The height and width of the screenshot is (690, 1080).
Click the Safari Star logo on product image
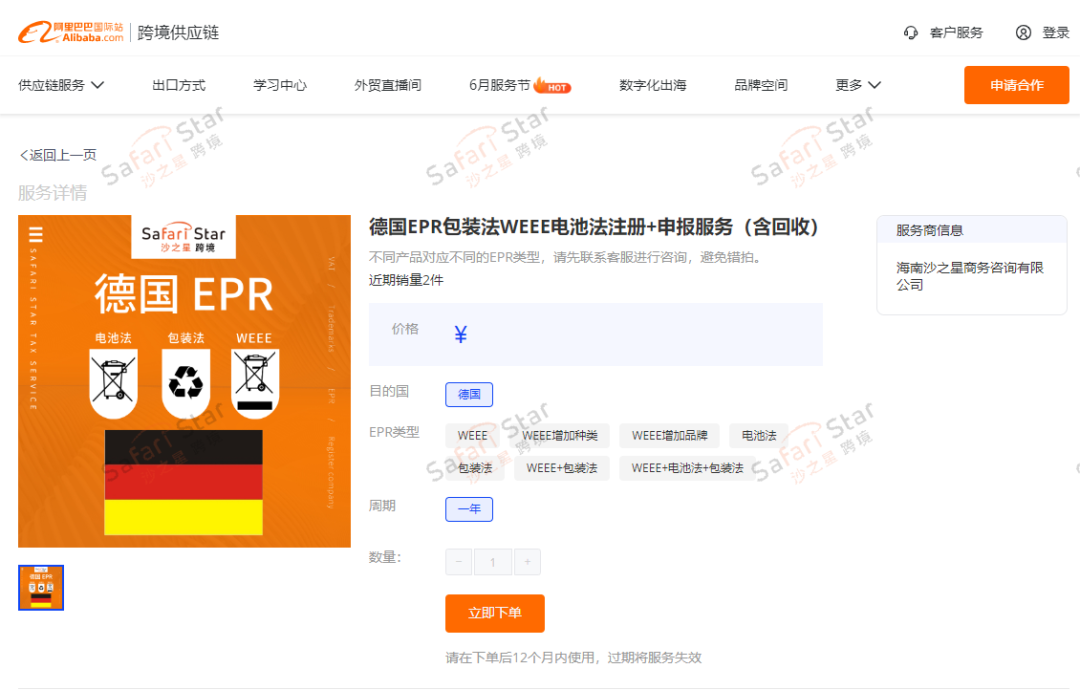pyautogui.click(x=183, y=237)
